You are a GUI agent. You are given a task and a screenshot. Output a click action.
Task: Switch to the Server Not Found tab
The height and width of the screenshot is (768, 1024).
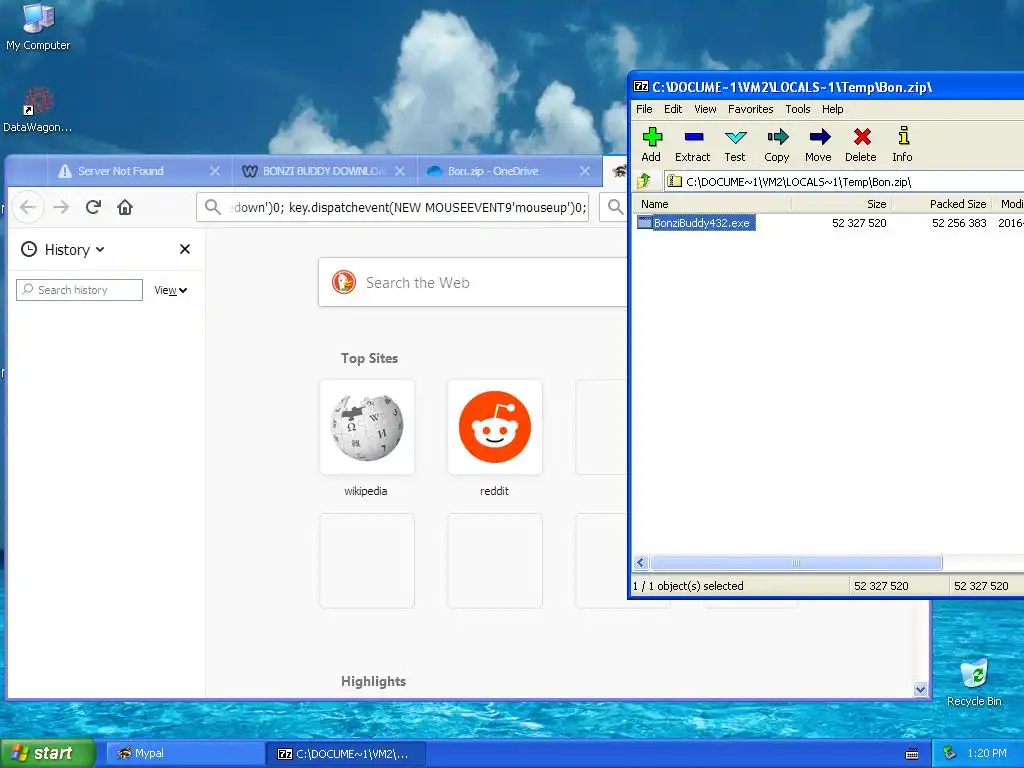point(139,171)
